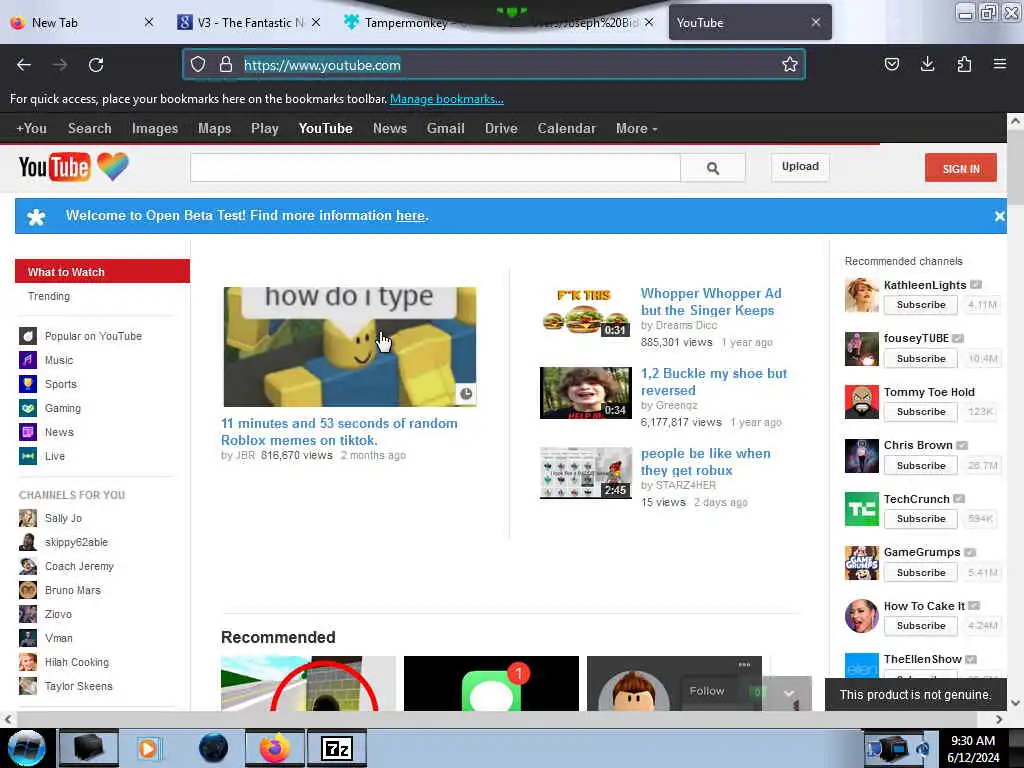Click page scrollbar down arrow

[x=1015, y=703]
